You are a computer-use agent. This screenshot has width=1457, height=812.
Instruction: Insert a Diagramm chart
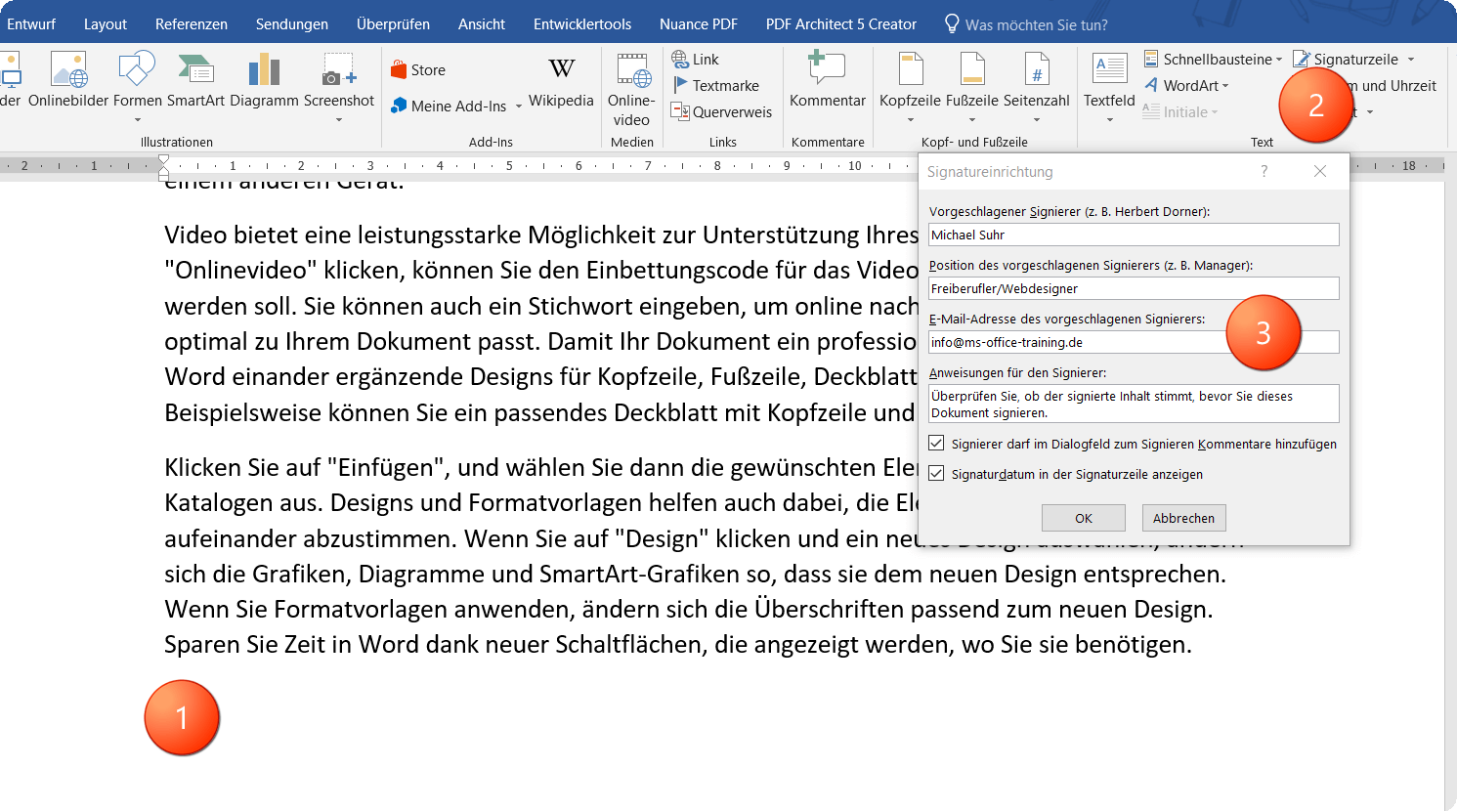click(x=264, y=80)
